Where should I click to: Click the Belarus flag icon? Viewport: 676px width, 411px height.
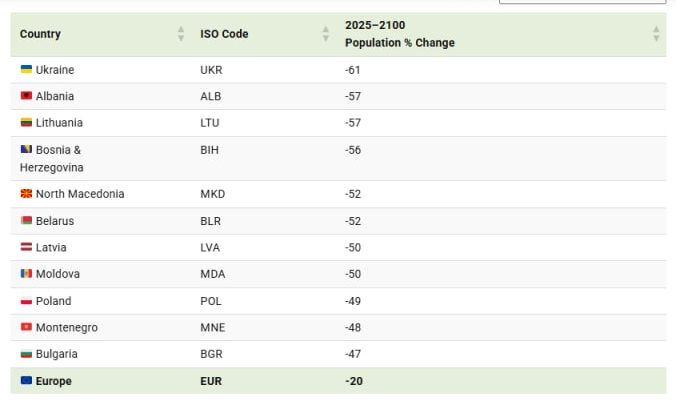pos(26,220)
